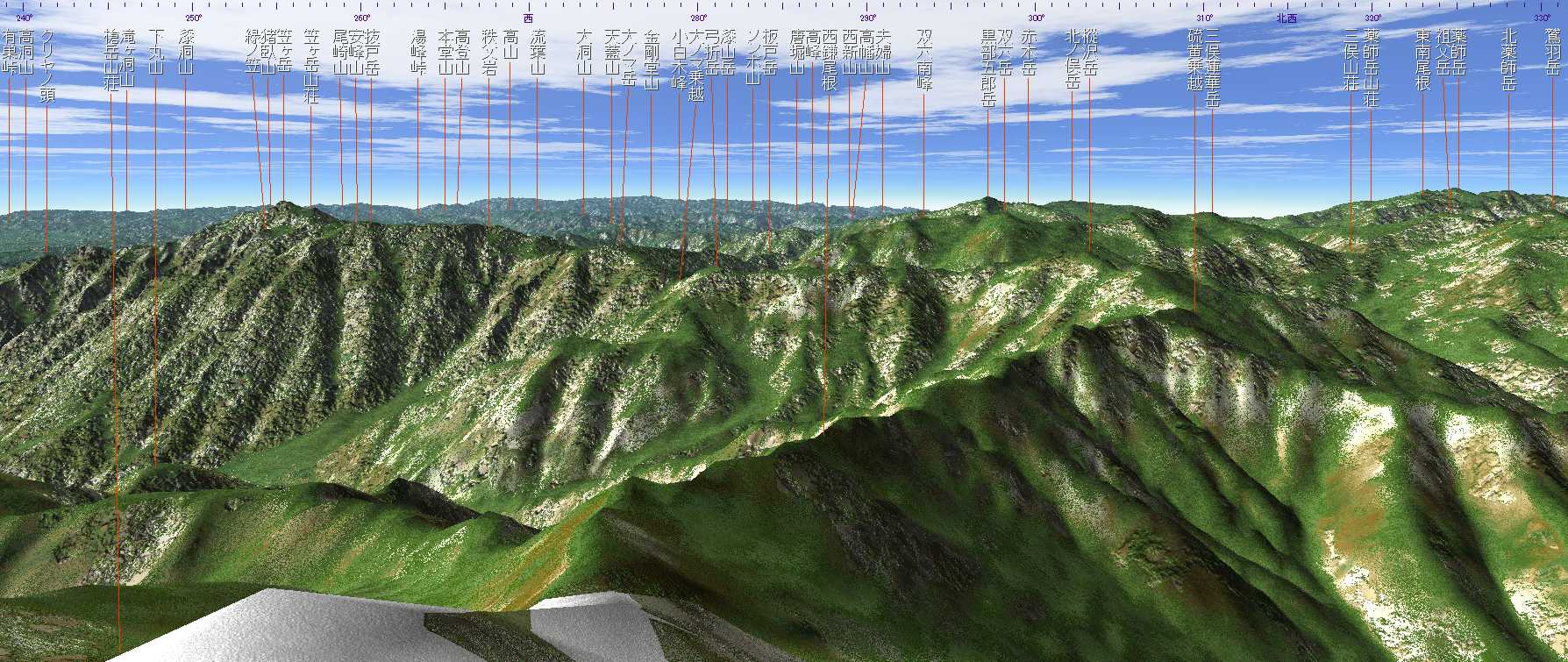Click the 大ノマ乗越 label
1568x662 pixels.
pyautogui.click(x=696, y=66)
